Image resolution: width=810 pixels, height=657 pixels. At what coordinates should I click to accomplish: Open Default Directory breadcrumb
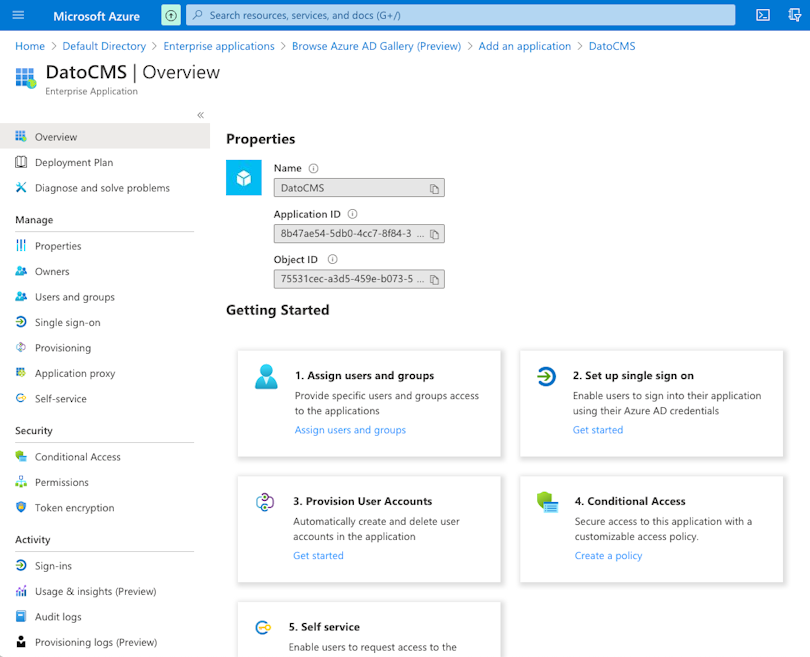pos(104,46)
